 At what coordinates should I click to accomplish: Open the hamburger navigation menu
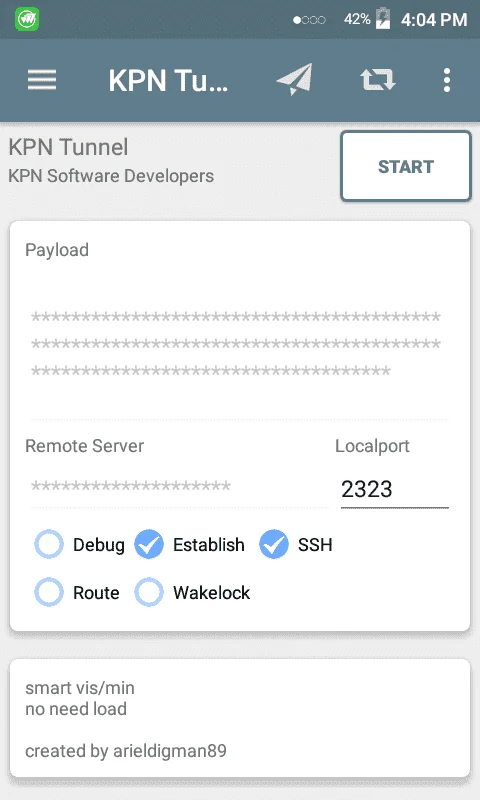click(42, 80)
